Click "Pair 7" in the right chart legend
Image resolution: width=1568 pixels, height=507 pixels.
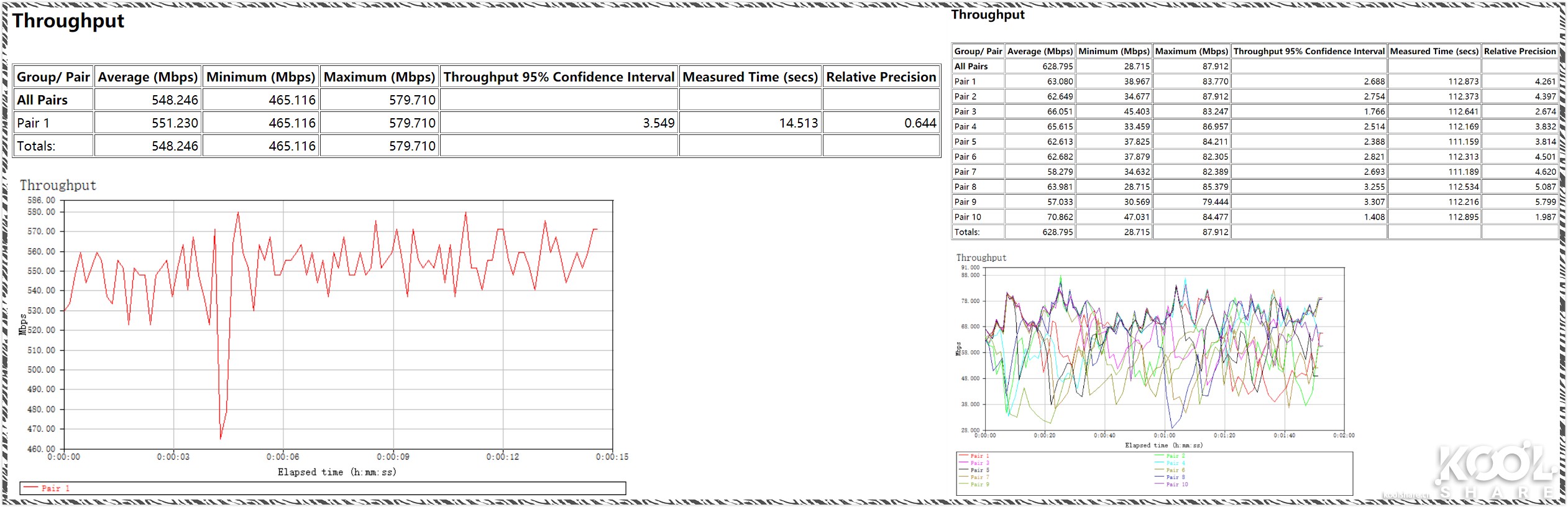coord(979,477)
